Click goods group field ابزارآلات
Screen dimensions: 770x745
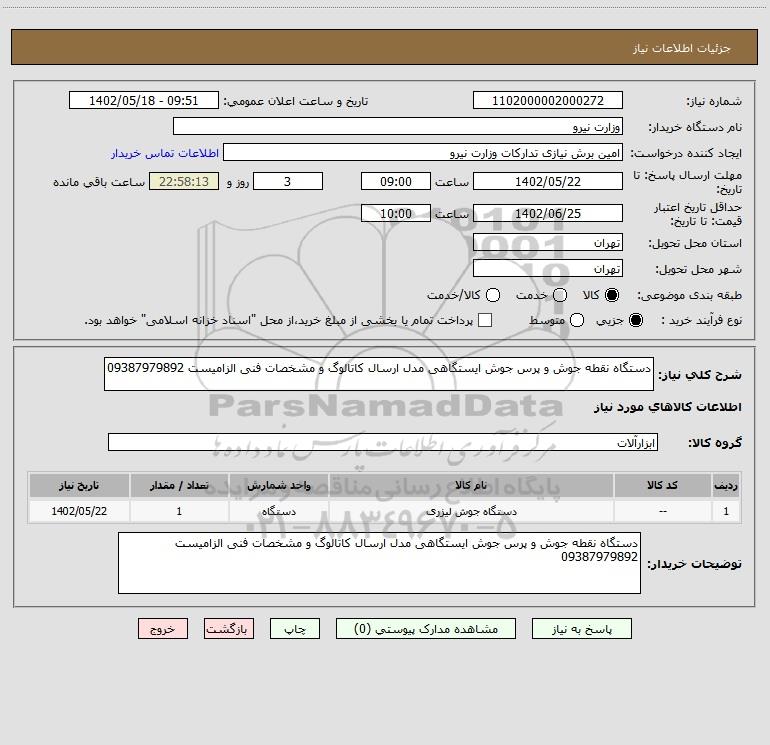pyautogui.click(x=383, y=442)
